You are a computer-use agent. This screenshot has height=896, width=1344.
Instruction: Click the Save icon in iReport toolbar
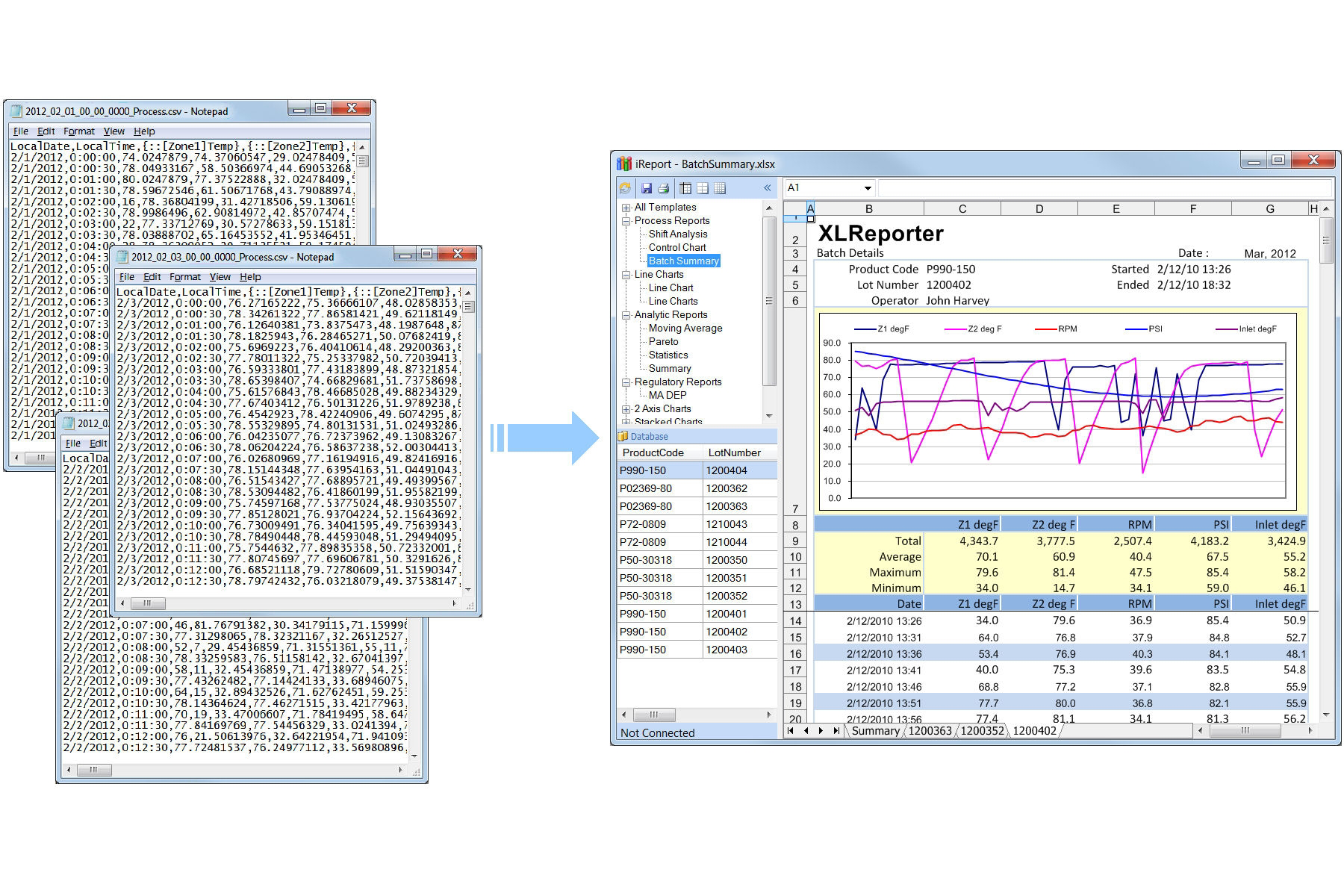point(647,188)
